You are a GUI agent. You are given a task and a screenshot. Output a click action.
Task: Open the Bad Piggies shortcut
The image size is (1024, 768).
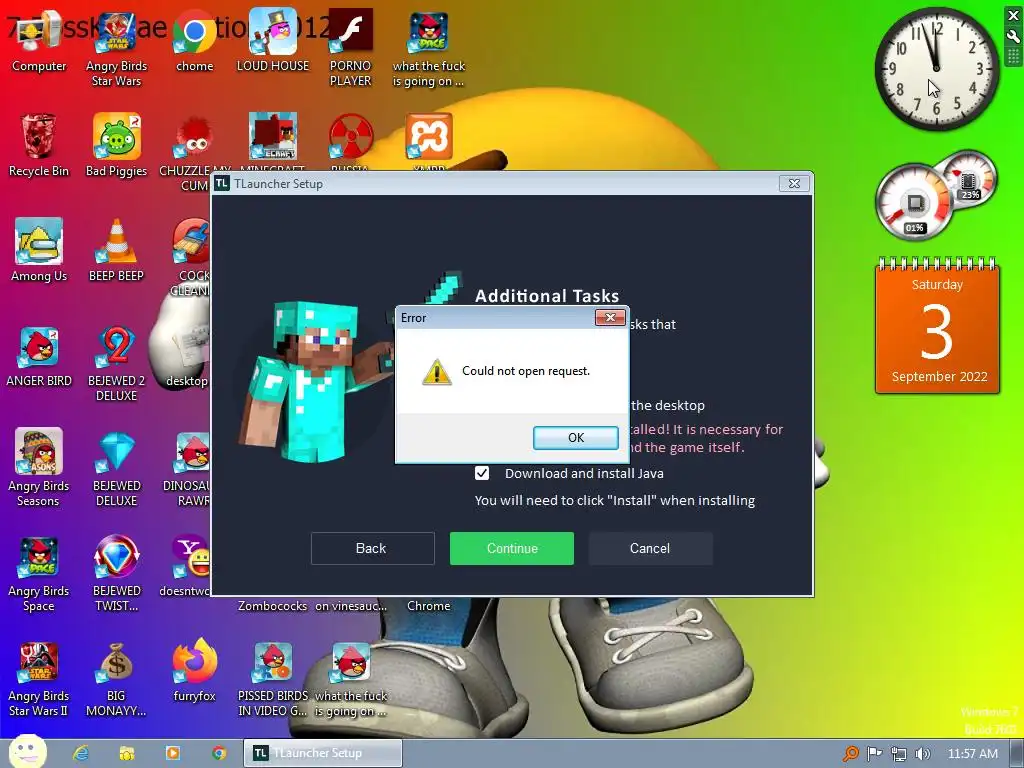click(x=116, y=145)
